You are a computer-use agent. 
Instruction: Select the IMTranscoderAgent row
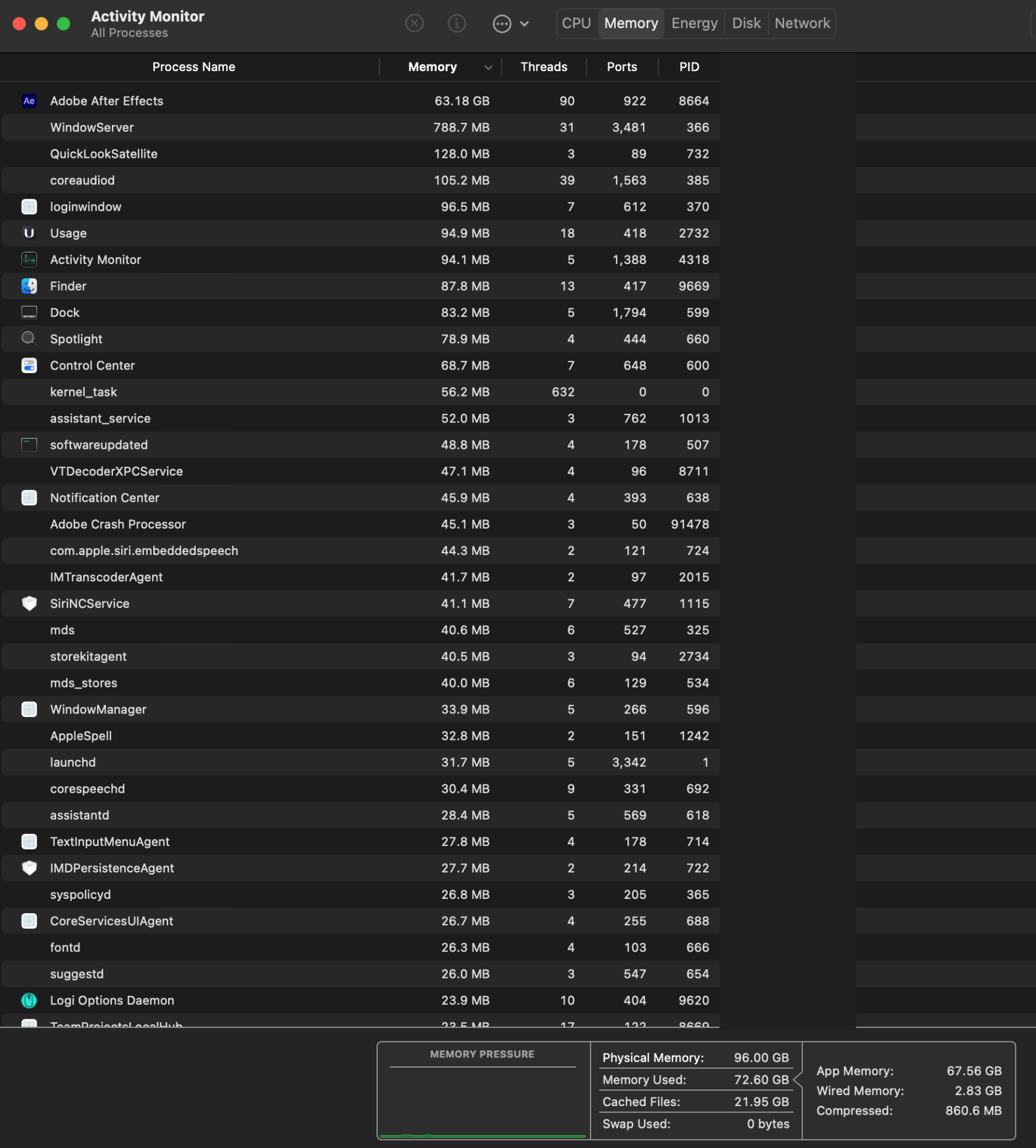click(360, 577)
